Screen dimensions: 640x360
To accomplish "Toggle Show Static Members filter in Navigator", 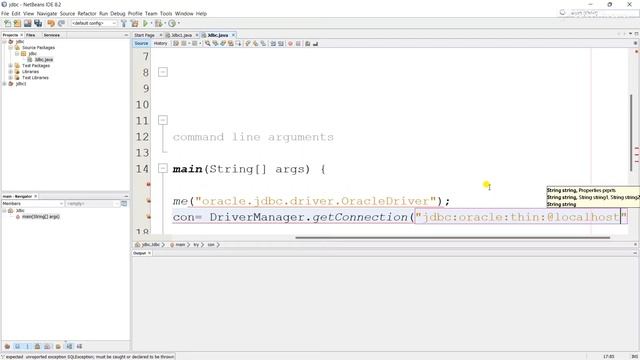I will pyautogui.click(x=27, y=347).
